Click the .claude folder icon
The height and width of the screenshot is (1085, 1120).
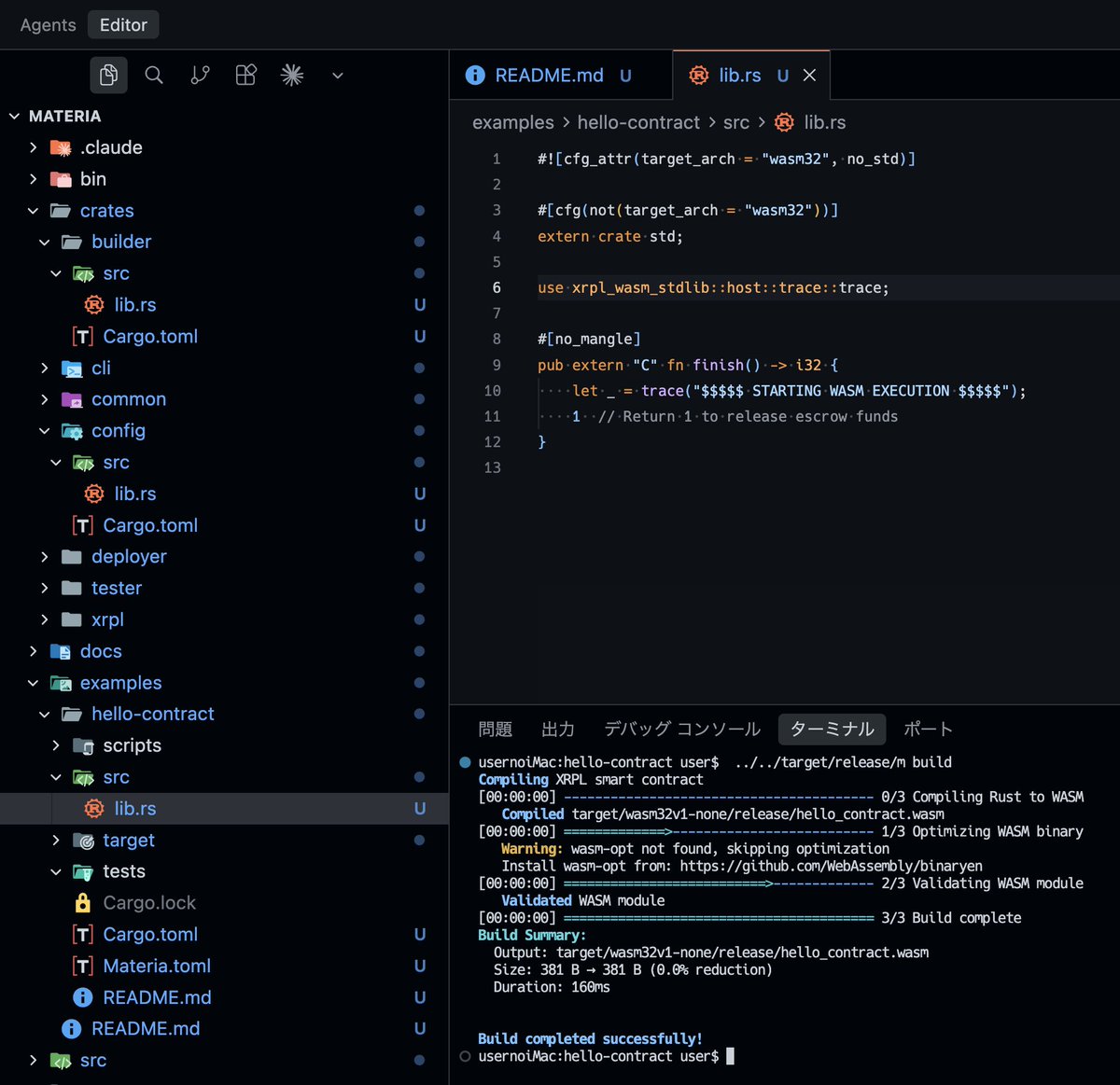[61, 147]
